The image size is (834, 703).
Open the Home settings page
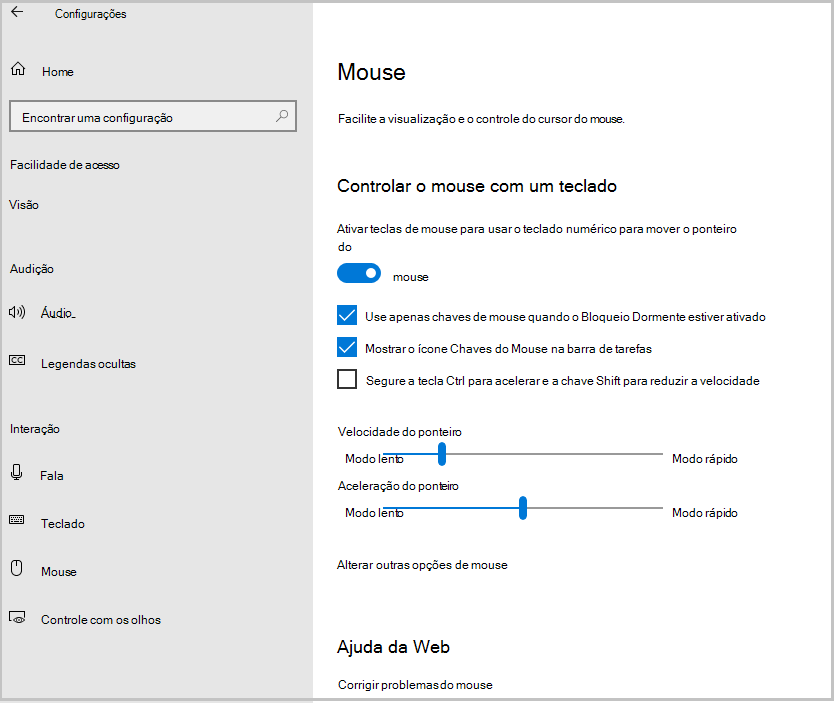[x=57, y=72]
